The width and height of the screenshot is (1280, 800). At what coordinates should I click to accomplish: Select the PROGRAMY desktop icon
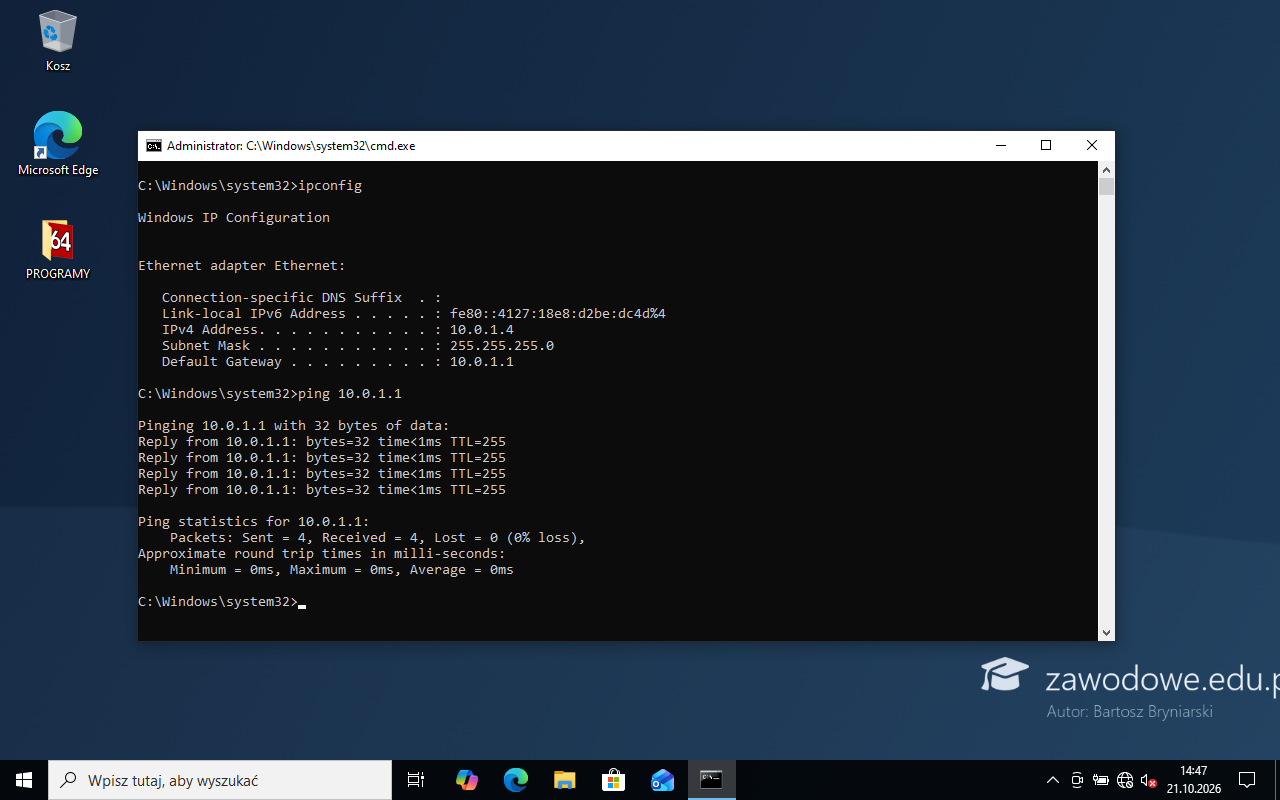click(58, 250)
